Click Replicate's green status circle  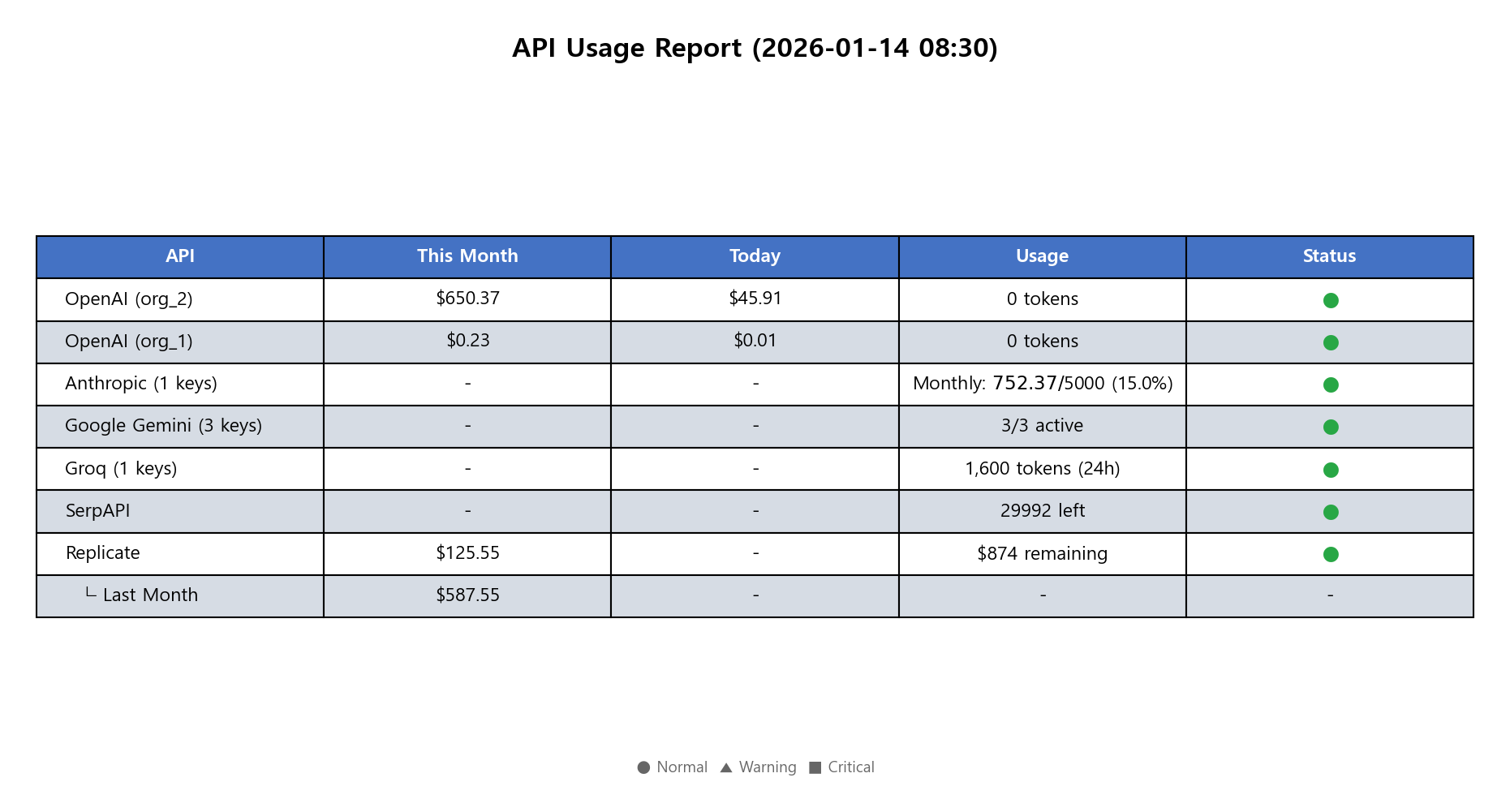click(x=1331, y=554)
